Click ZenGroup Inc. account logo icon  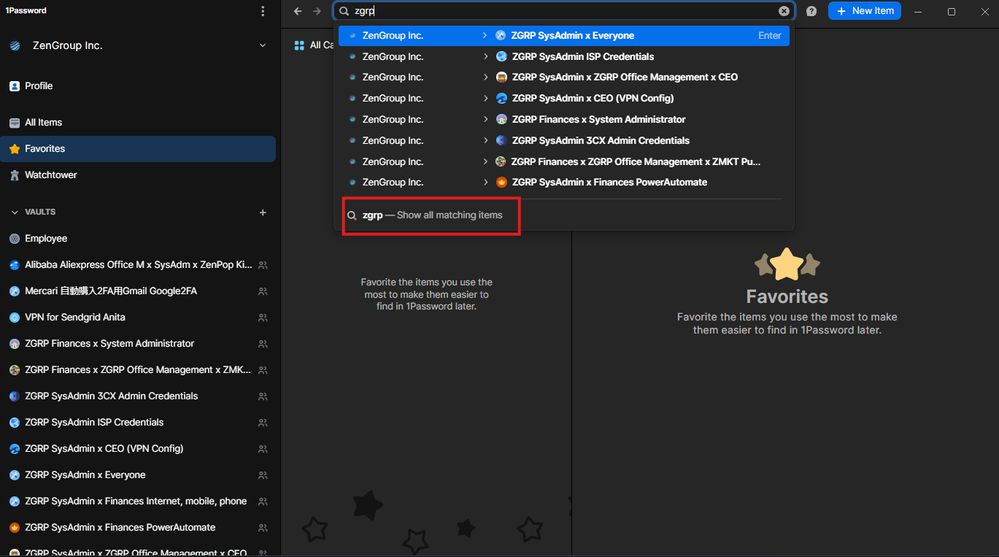click(15, 45)
